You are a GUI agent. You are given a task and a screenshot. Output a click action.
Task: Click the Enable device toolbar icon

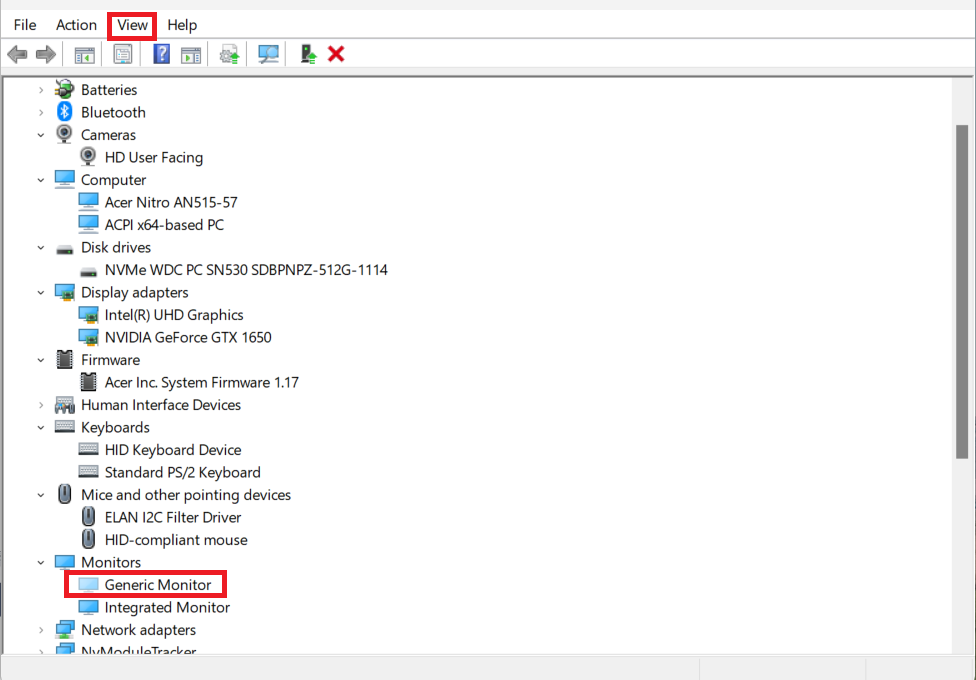309,54
